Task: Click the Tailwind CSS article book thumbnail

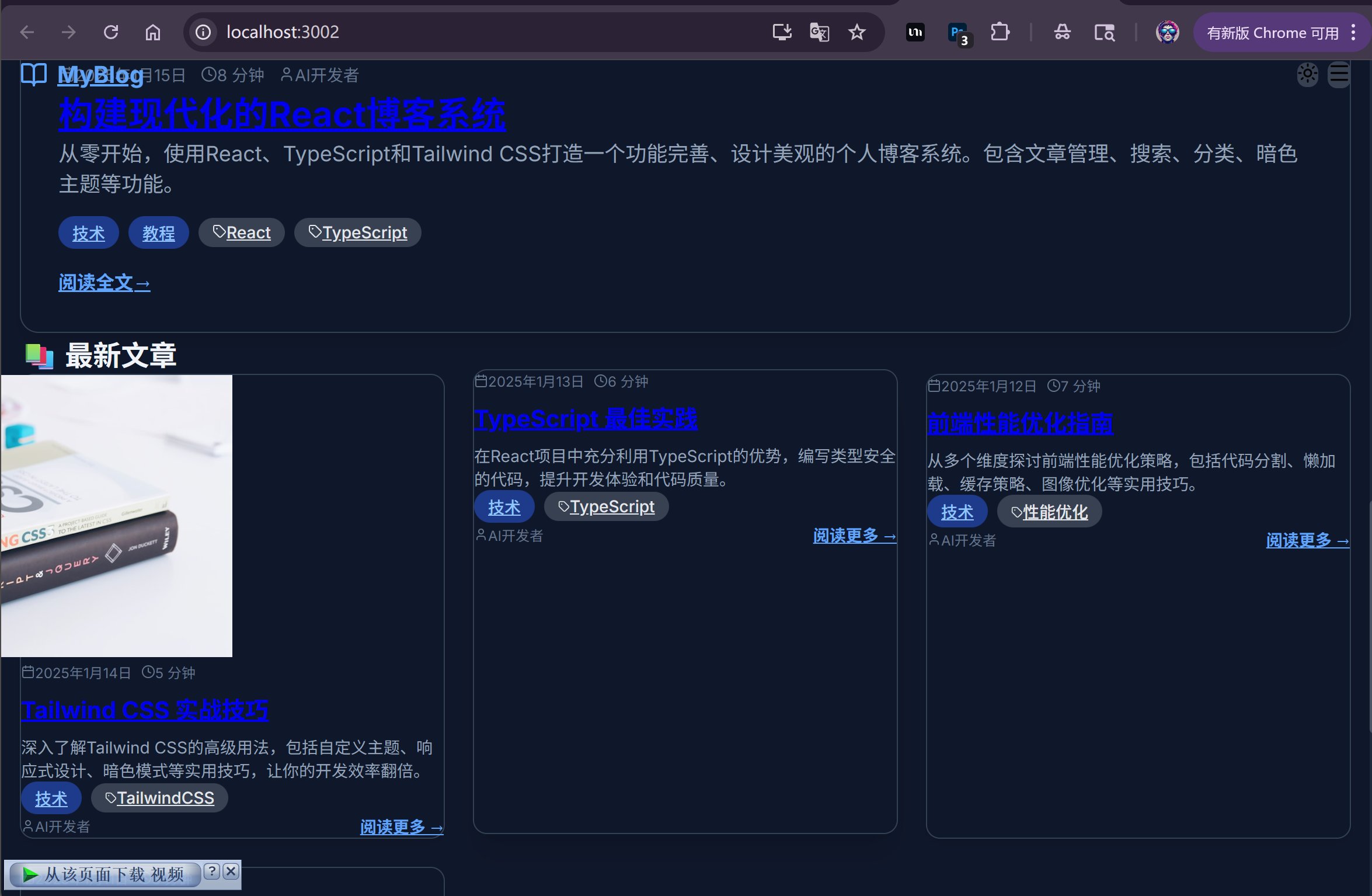Action: click(x=116, y=516)
